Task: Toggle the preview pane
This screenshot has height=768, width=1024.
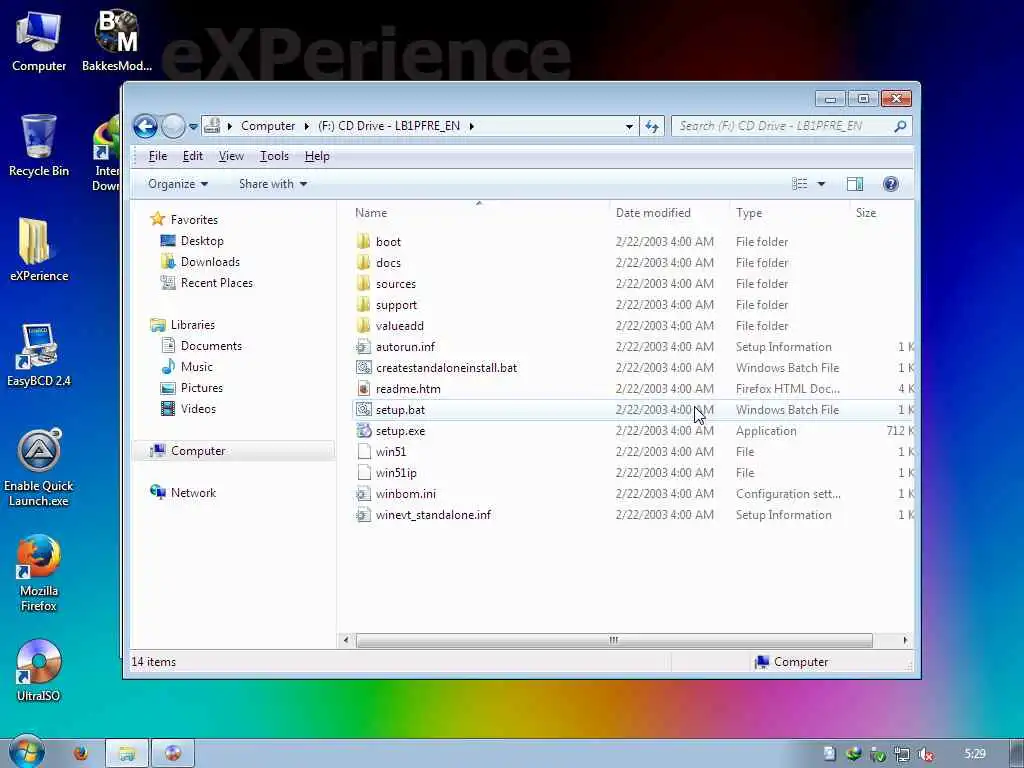Action: pos(855,184)
